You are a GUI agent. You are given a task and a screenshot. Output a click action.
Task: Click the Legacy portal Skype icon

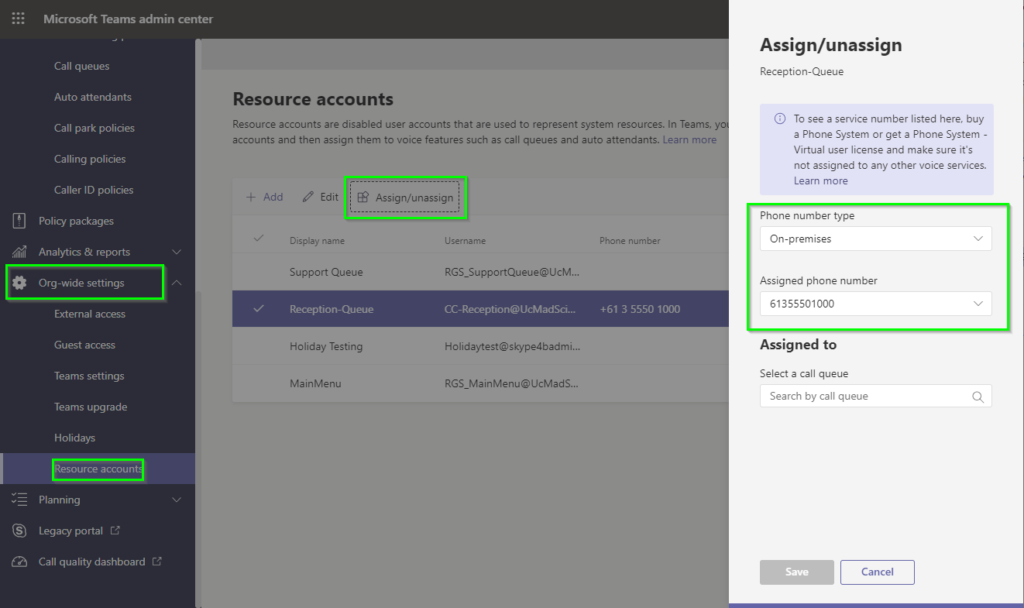click(20, 530)
